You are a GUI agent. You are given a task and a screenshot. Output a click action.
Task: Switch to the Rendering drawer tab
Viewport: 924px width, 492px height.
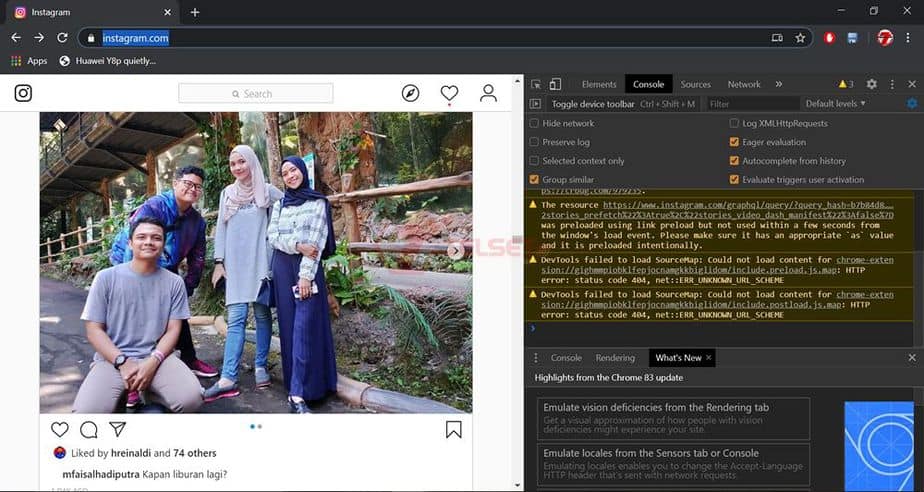(615, 358)
